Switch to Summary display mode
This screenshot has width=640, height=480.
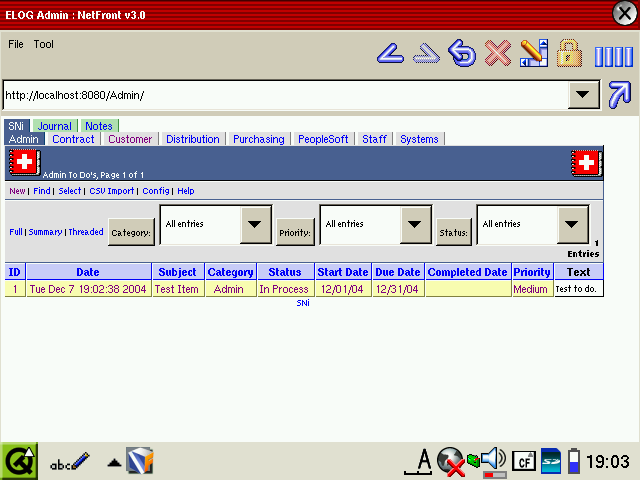coord(45,232)
